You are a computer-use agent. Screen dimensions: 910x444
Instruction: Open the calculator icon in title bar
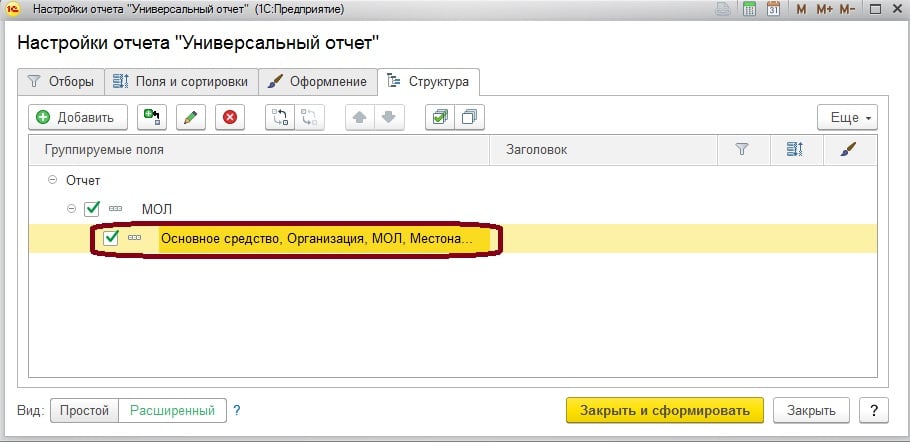point(749,10)
